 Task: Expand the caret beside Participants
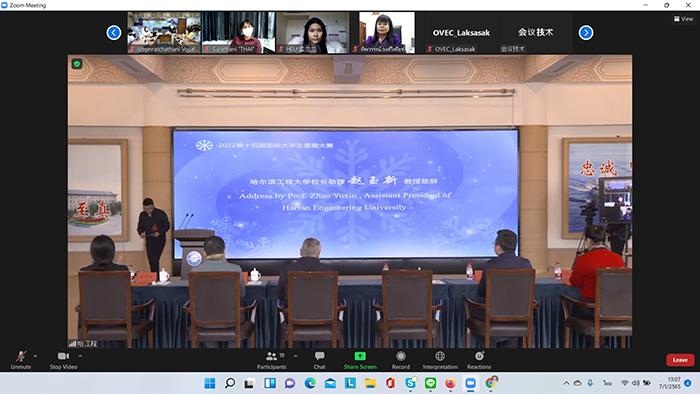tap(296, 356)
